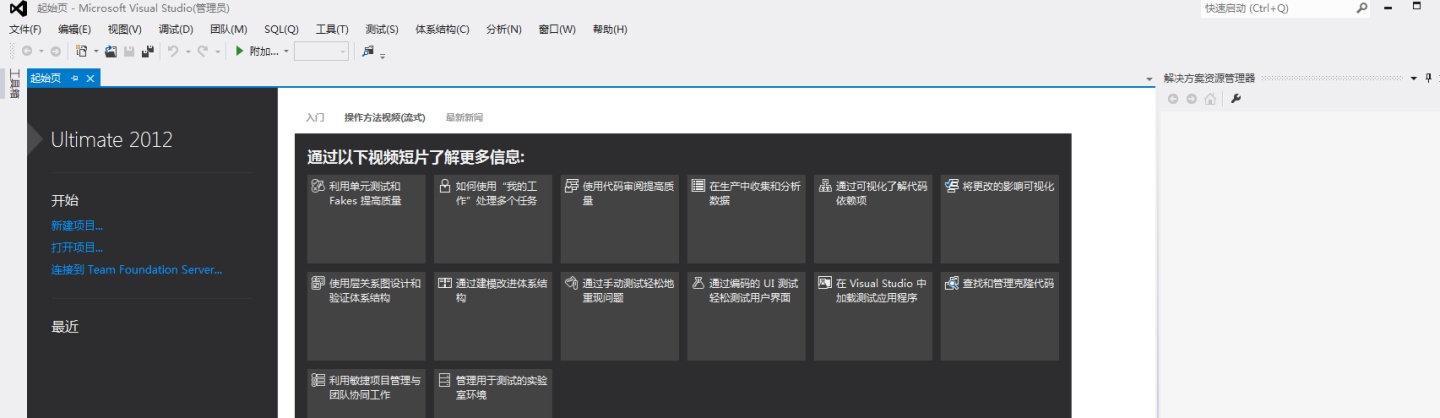This screenshot has width=1440, height=418.
Task: Toggle auto-hide pin on Solution Explorer panel
Action: pyautogui.click(x=1428, y=78)
